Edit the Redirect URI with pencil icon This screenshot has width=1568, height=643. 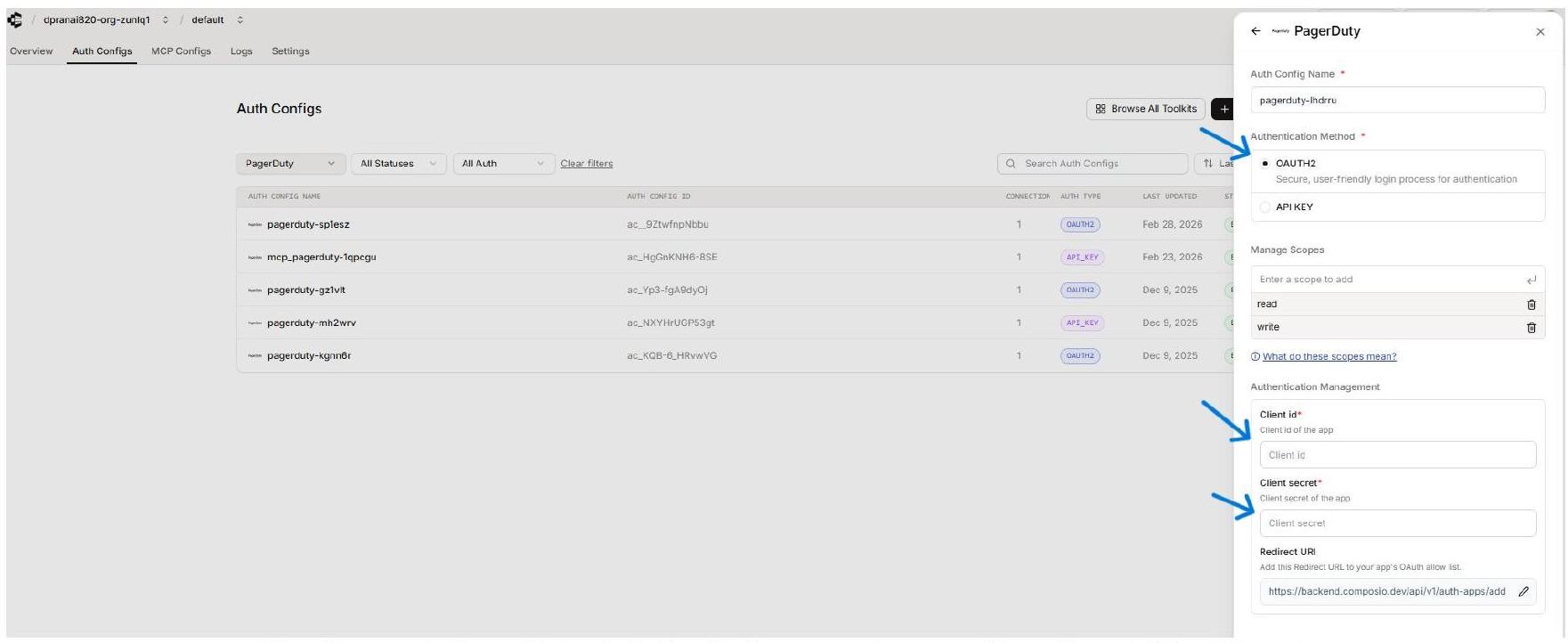click(1523, 591)
